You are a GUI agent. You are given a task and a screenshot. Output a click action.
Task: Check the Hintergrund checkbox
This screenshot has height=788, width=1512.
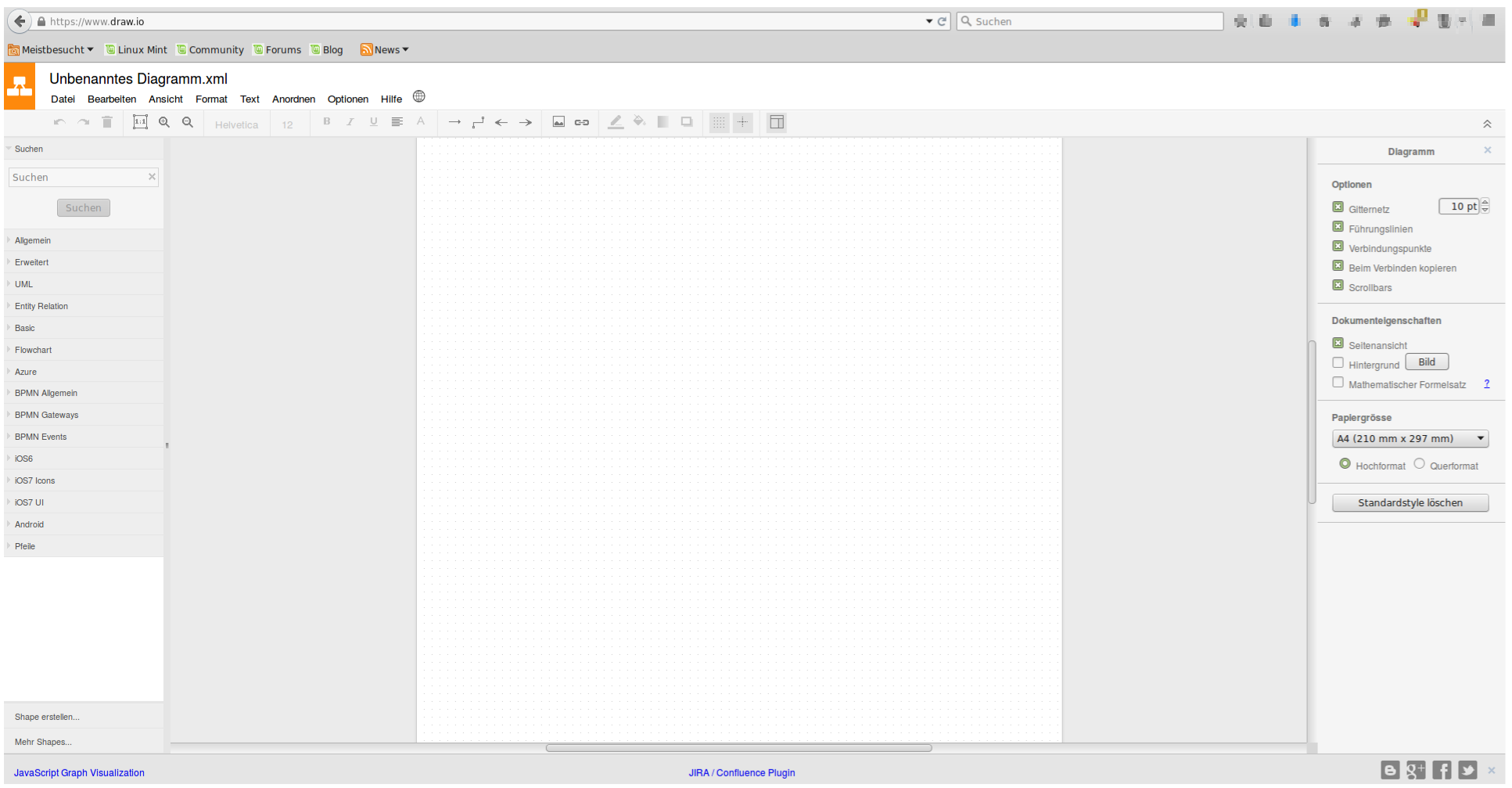1338,362
